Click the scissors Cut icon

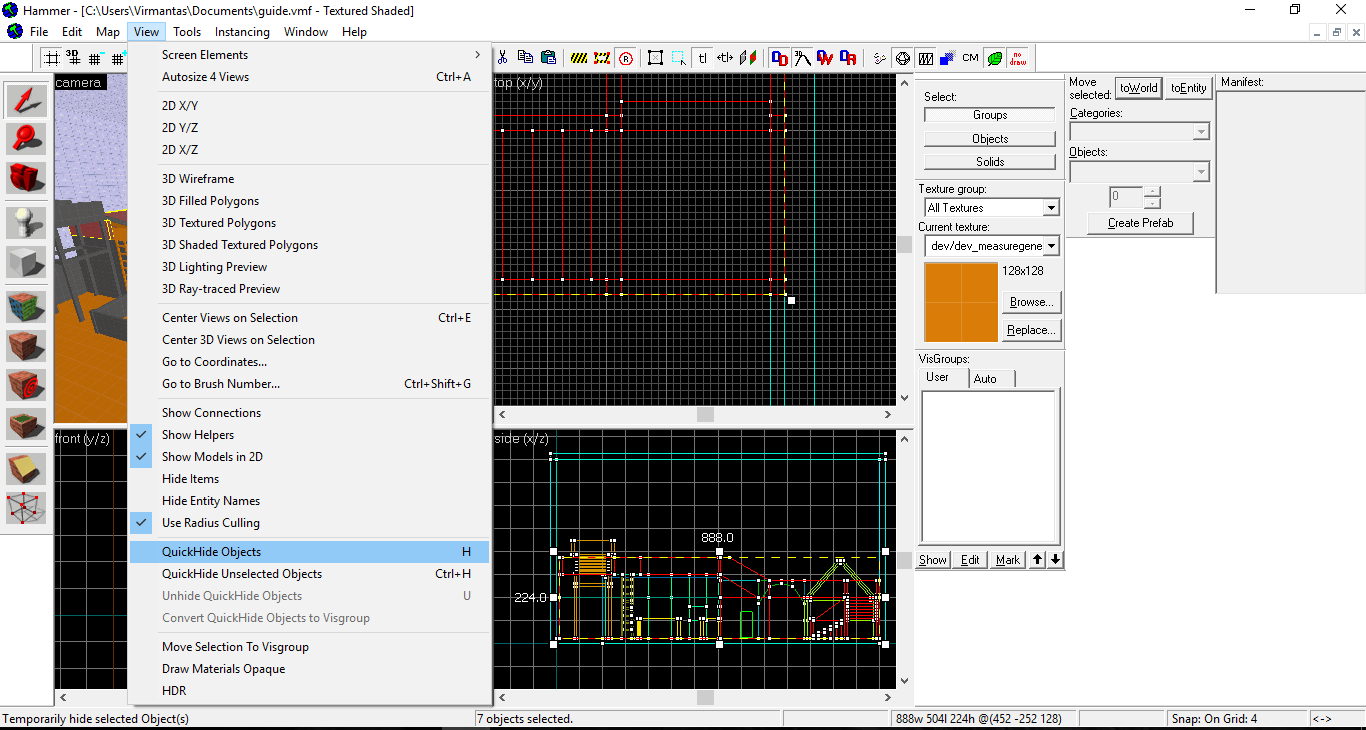[x=502, y=58]
